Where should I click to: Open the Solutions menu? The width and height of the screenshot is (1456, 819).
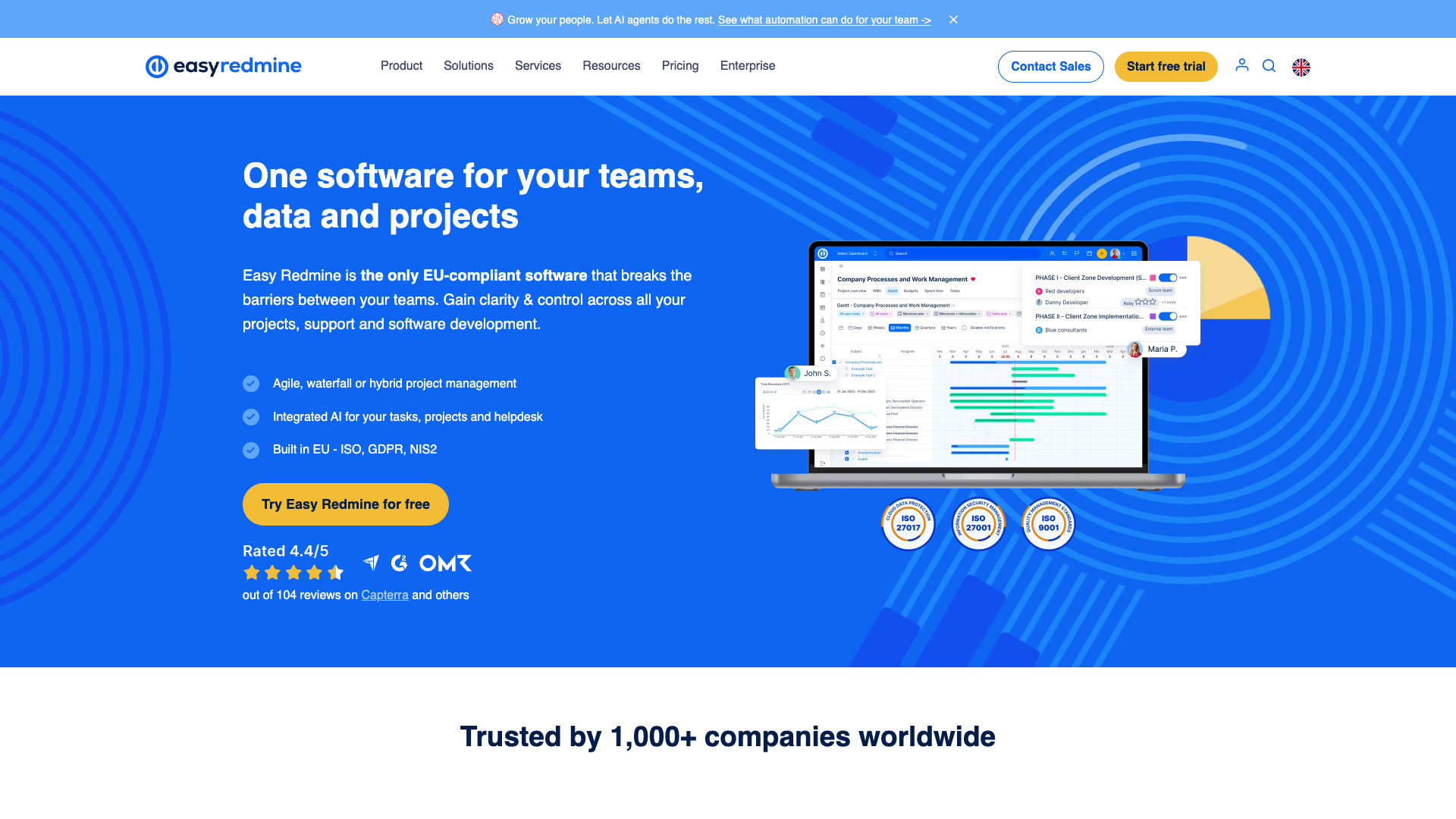[x=469, y=66]
